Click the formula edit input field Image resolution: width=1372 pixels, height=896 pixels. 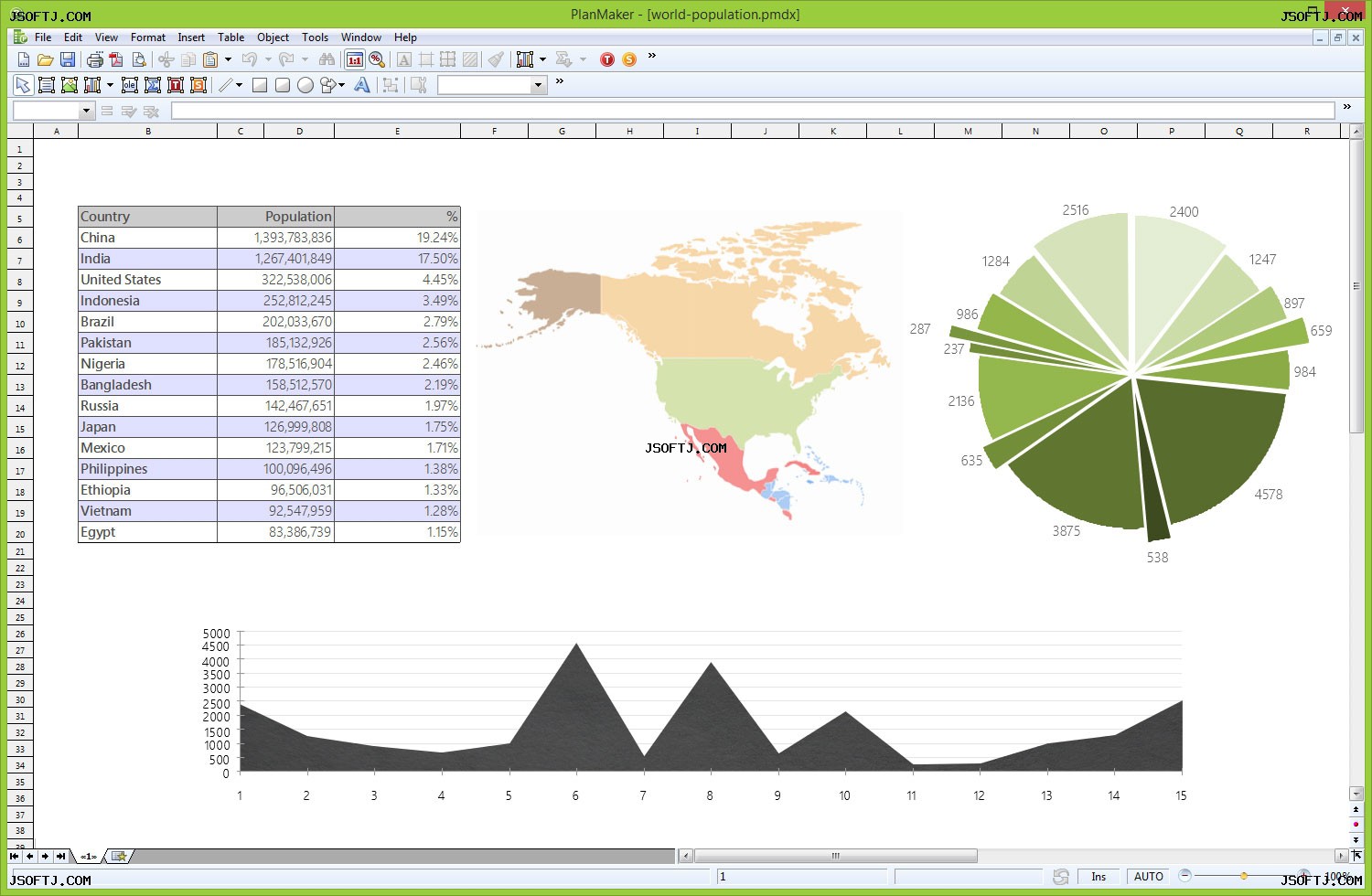753,111
